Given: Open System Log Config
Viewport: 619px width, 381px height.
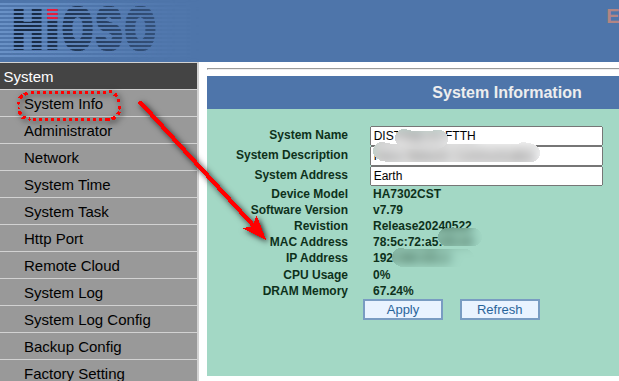Looking at the screenshot, I should 87,320.
